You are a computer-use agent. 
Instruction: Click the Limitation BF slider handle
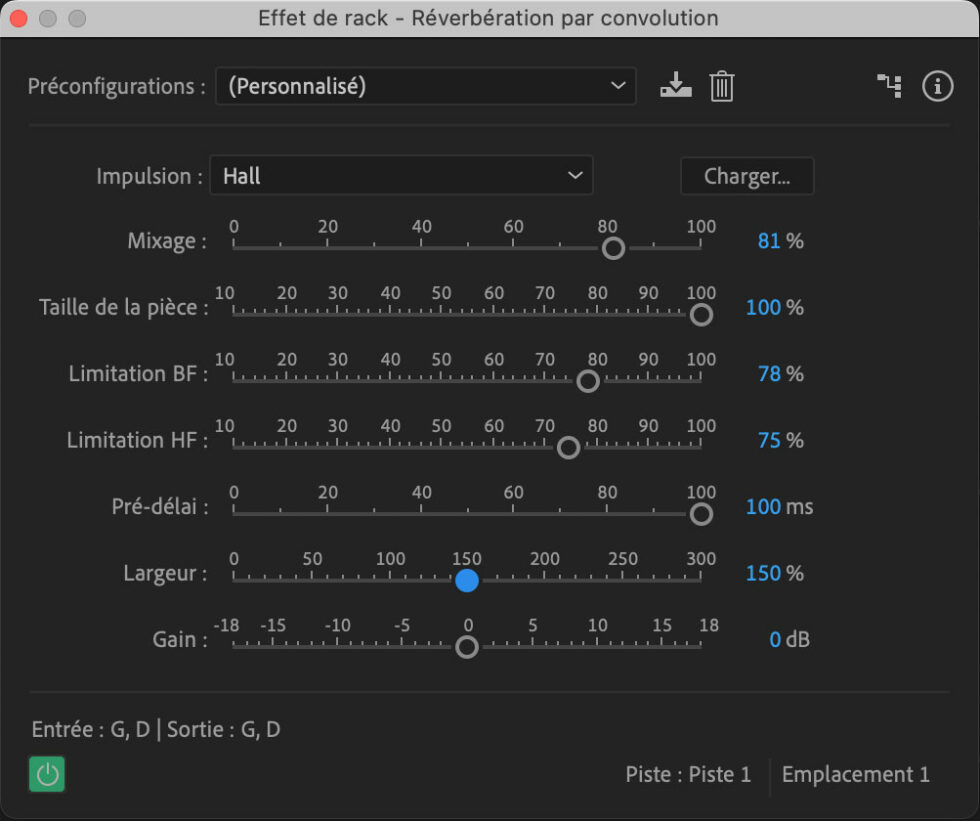coord(588,381)
